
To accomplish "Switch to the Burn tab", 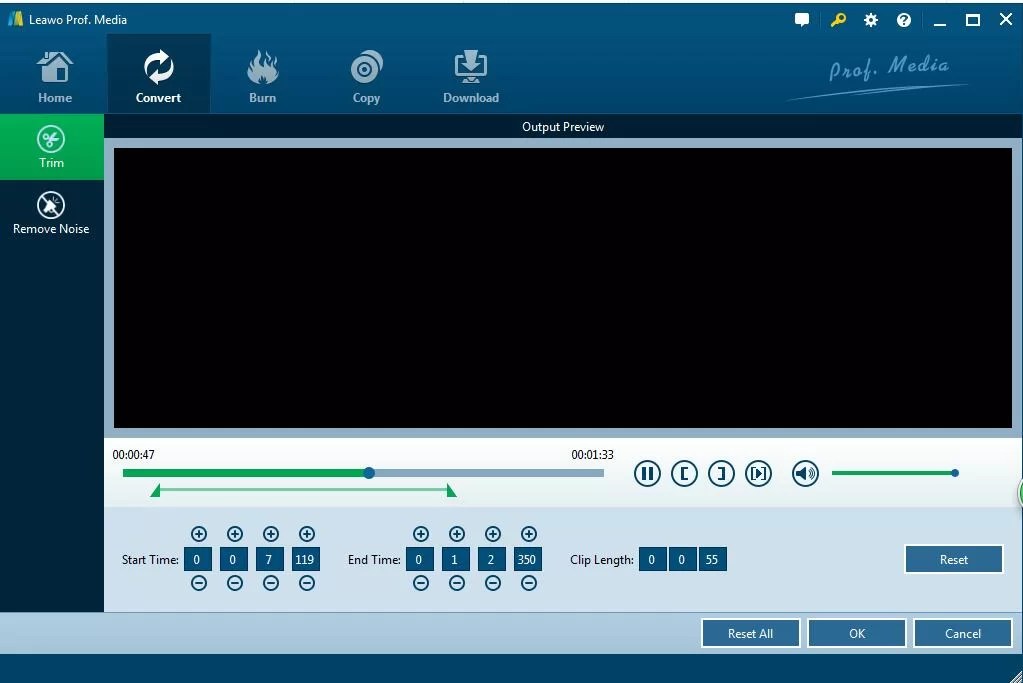I will click(x=262, y=73).
